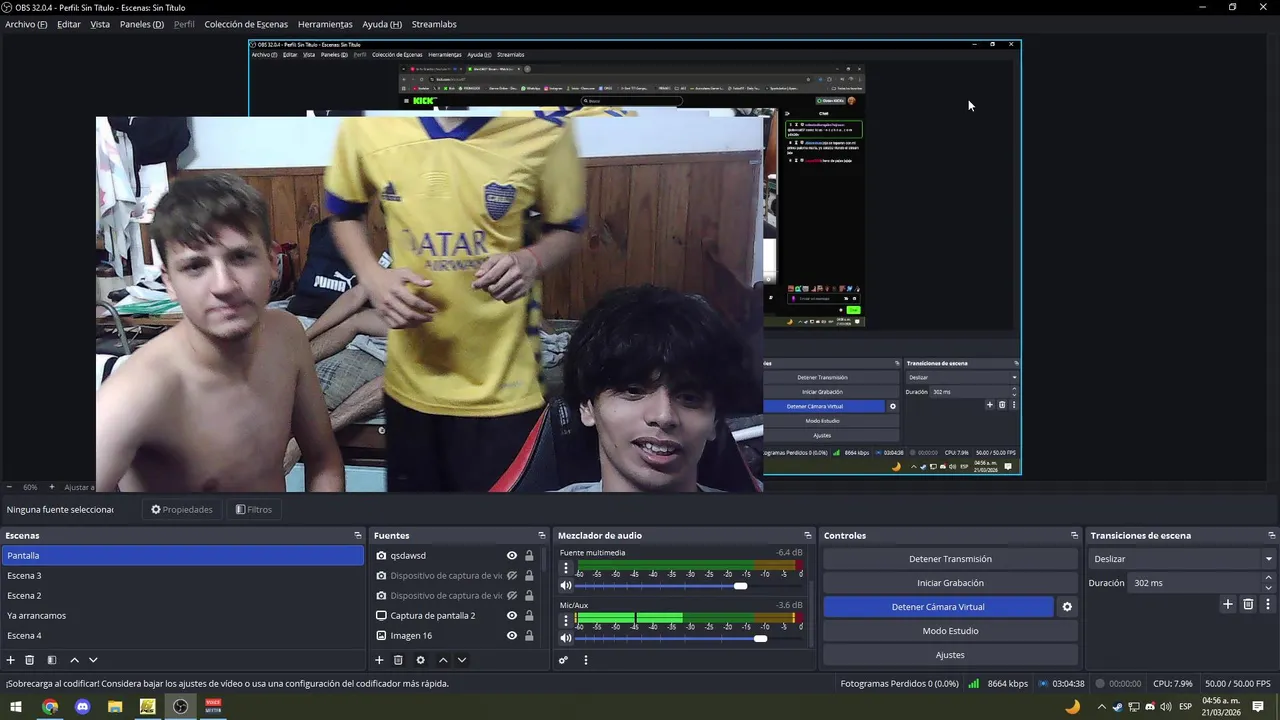1280x720 pixels.
Task: Undock the Transiciones de escena panel
Action: click(x=1272, y=536)
